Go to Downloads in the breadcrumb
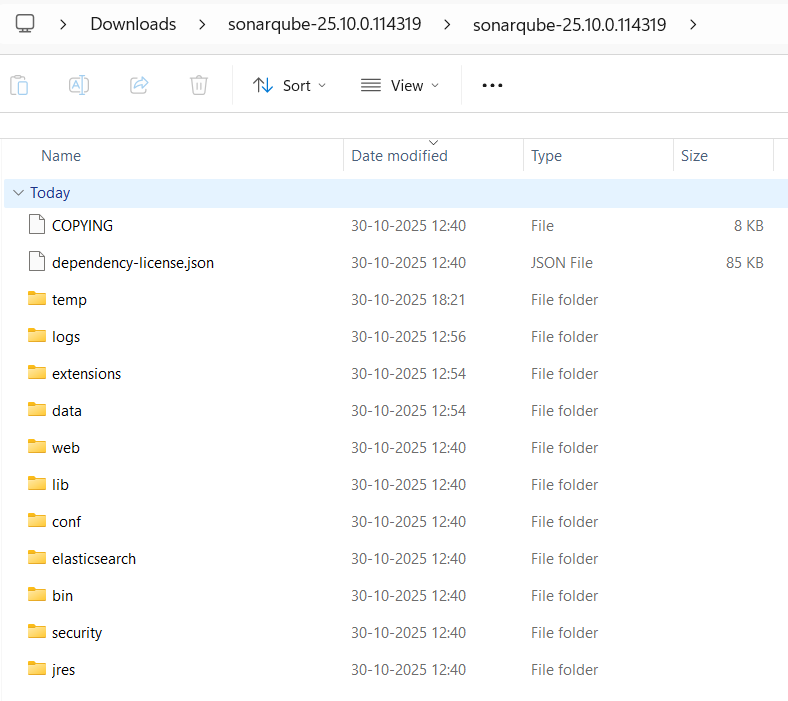Image resolution: width=788 pixels, height=701 pixels. 133,24
